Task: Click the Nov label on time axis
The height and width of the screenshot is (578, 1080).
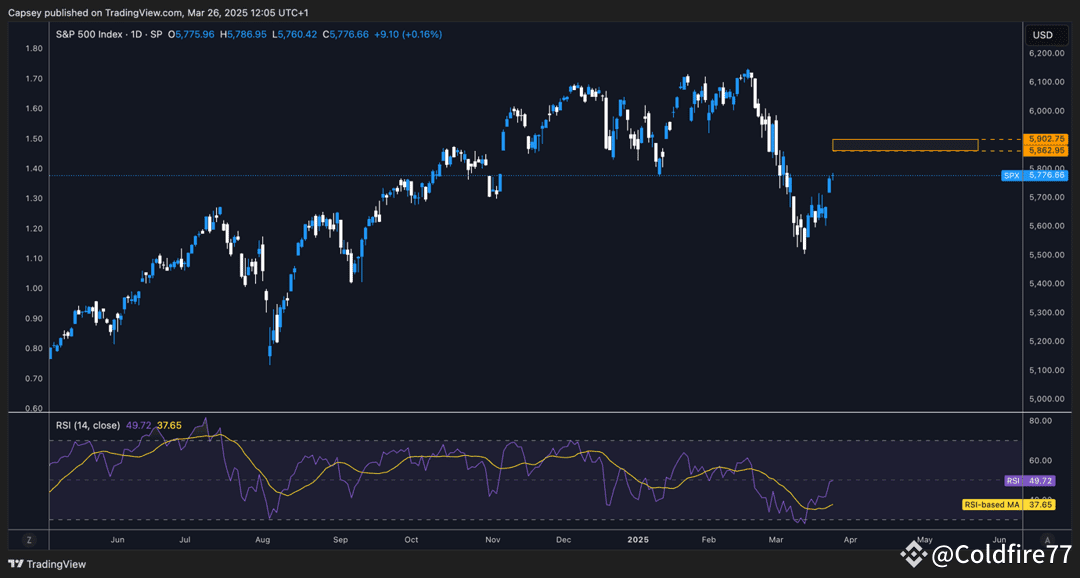Action: [492, 539]
